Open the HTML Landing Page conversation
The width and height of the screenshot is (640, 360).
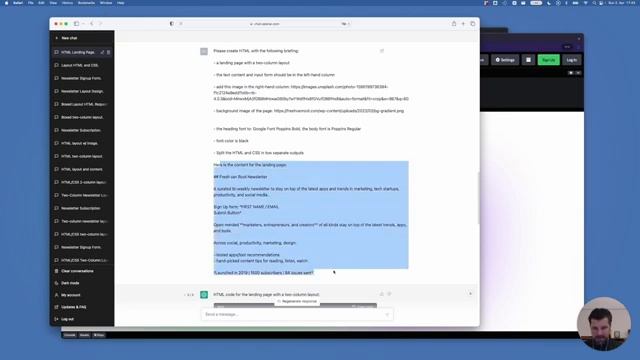coord(78,52)
